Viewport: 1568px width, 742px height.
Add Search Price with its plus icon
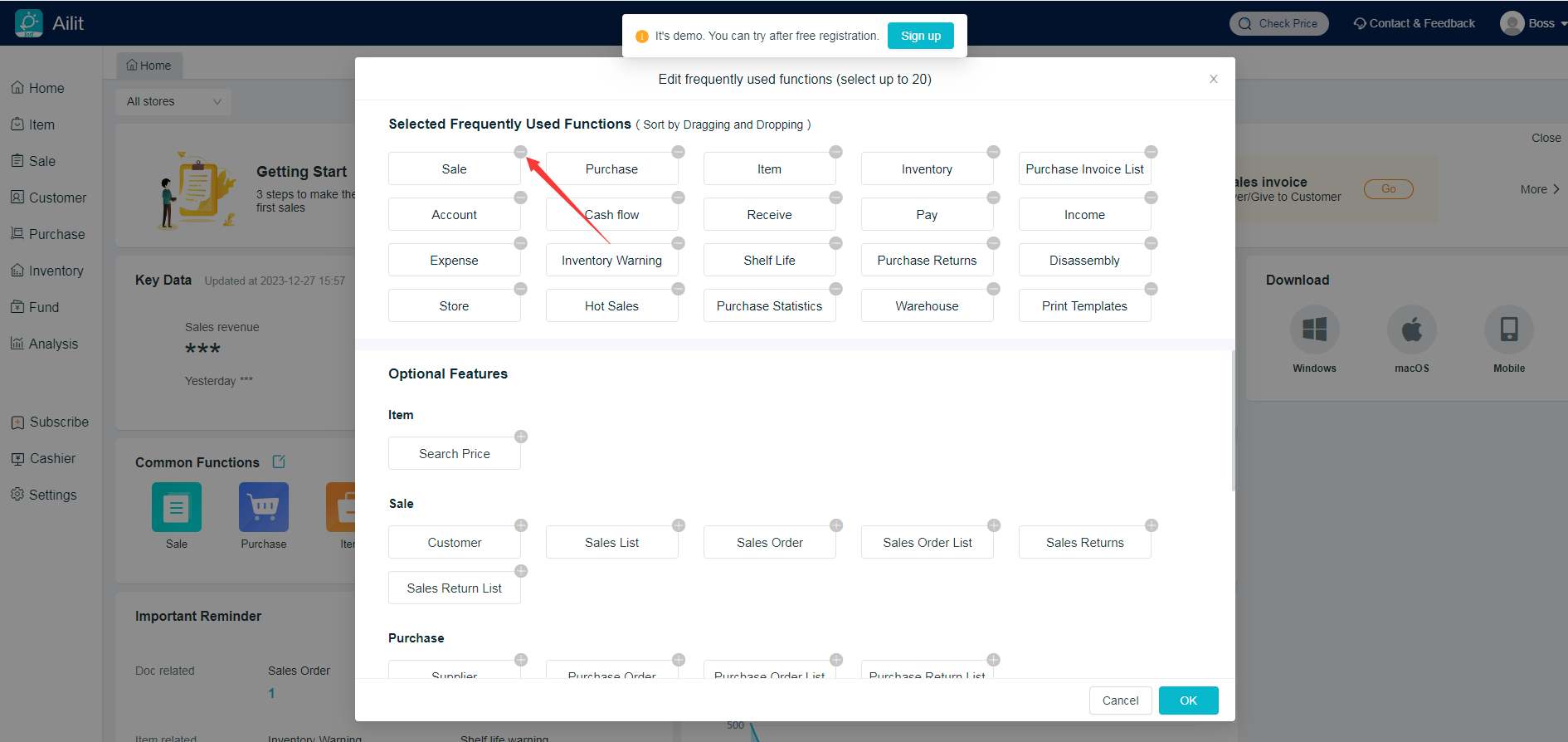pyautogui.click(x=521, y=437)
